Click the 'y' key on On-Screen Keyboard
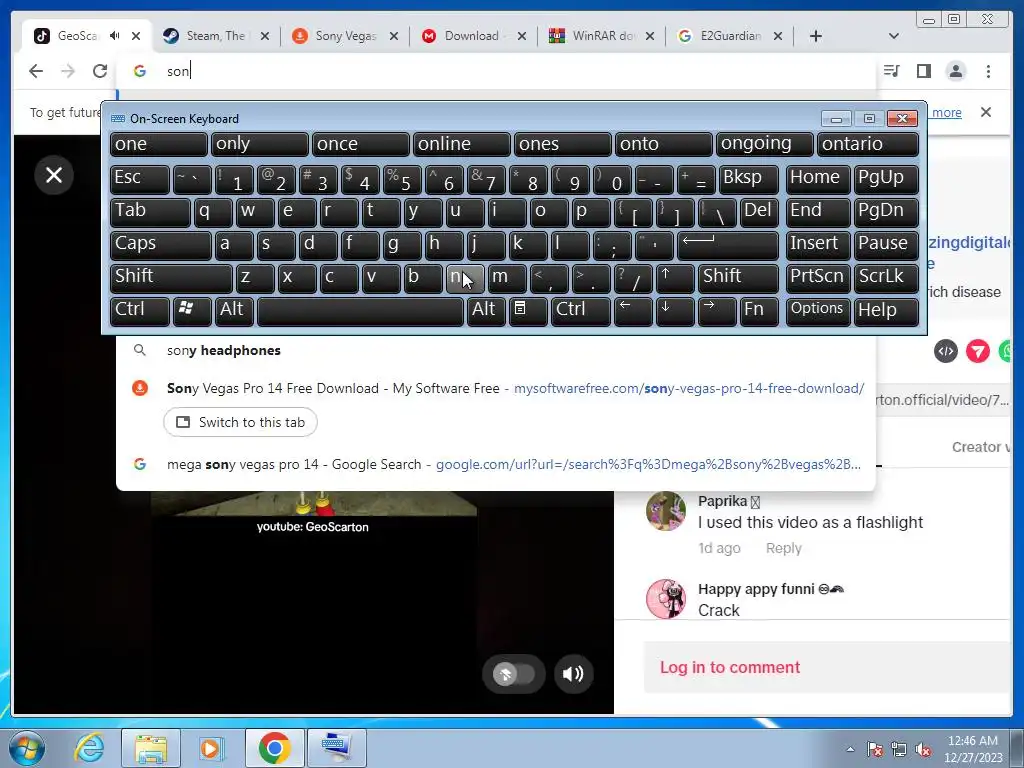This screenshot has width=1024, height=768. click(x=422, y=212)
